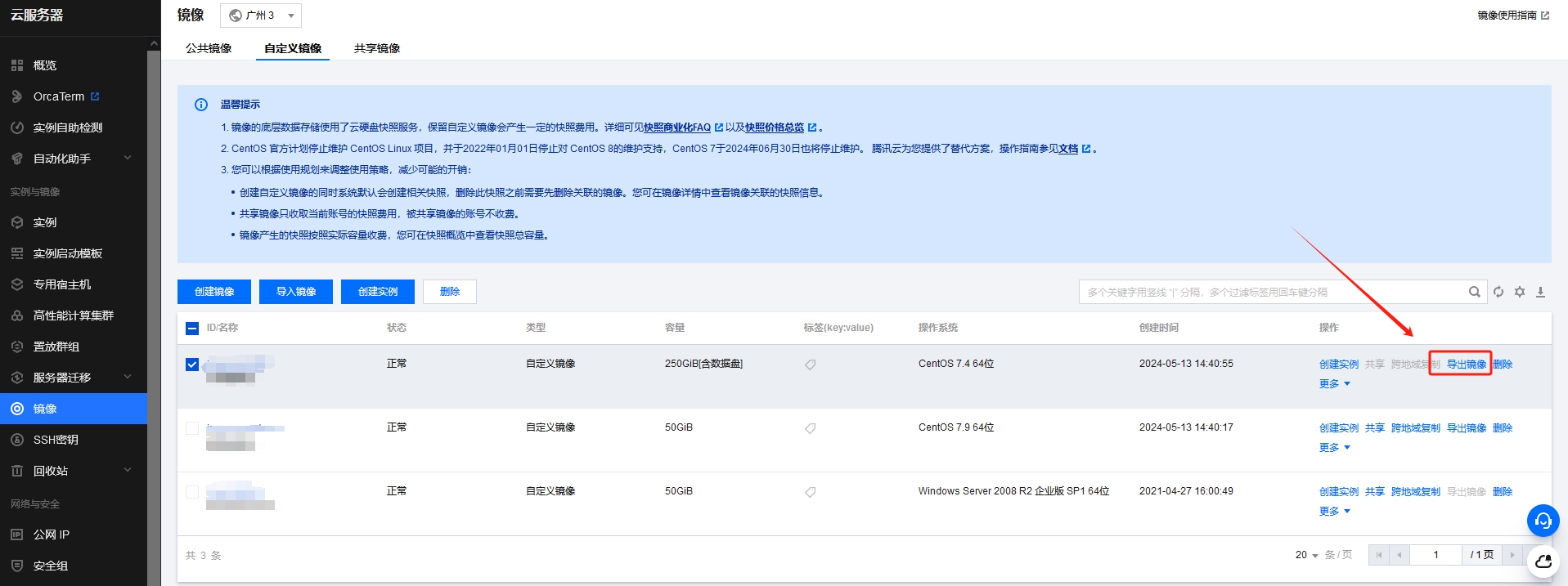Expand the 回收站 sidebar menu
Viewport: 1568px width, 586px height.
tap(128, 470)
